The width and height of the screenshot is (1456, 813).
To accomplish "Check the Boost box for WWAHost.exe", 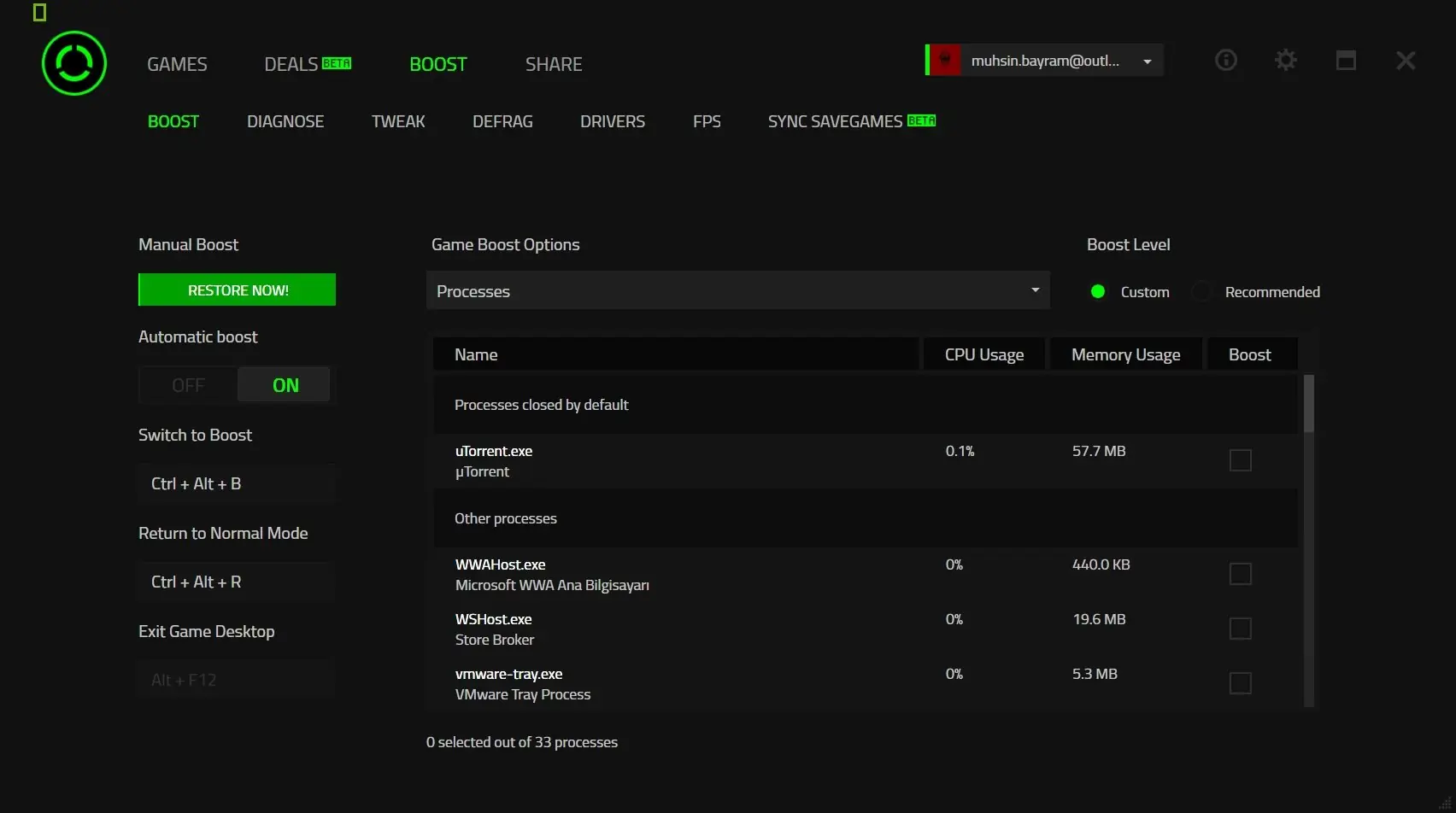I will [1241, 574].
